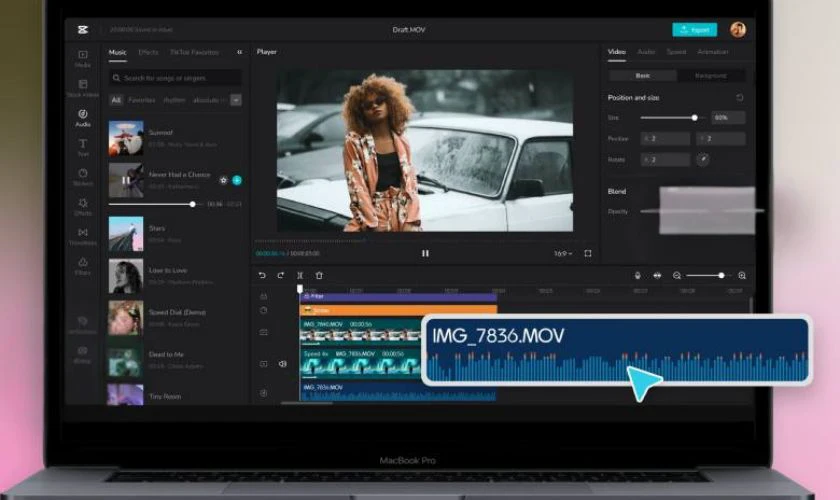Click the Position Y value field
Viewport: 840px width, 500px height.
click(721, 139)
